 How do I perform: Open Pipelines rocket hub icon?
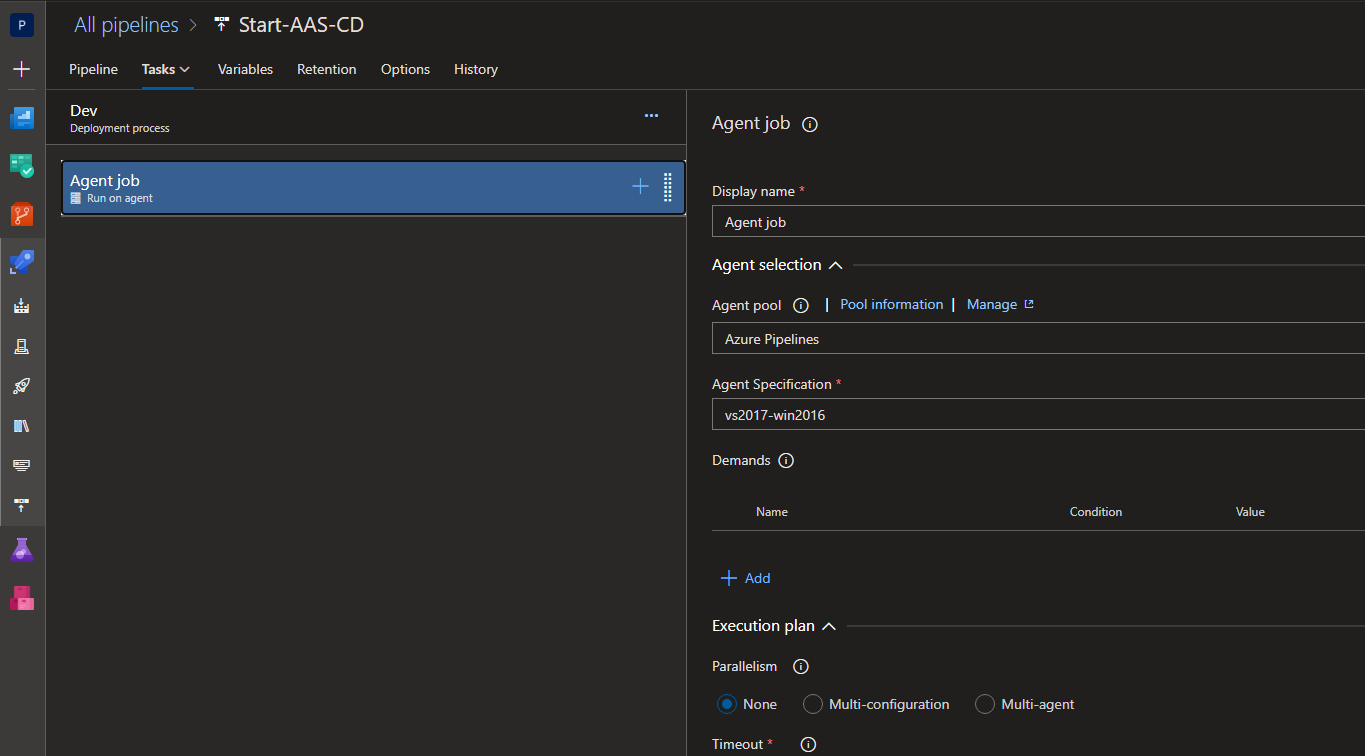tap(22, 262)
